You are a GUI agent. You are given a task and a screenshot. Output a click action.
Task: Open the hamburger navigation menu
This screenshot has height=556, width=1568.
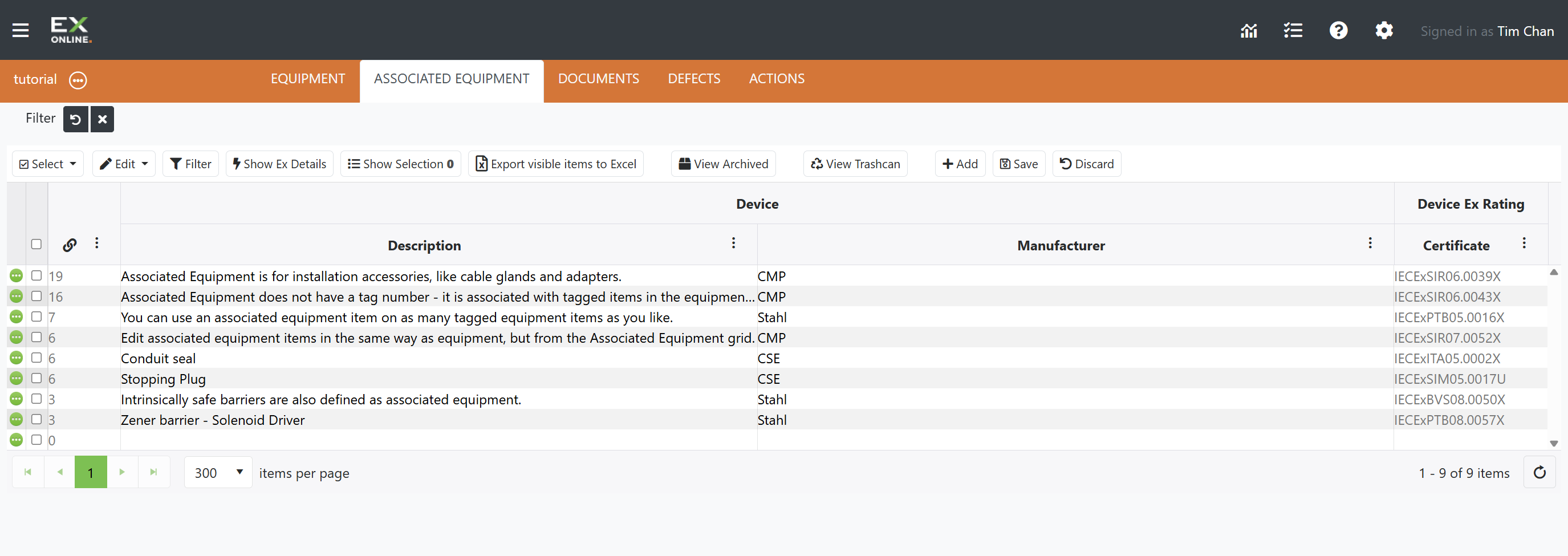[21, 30]
